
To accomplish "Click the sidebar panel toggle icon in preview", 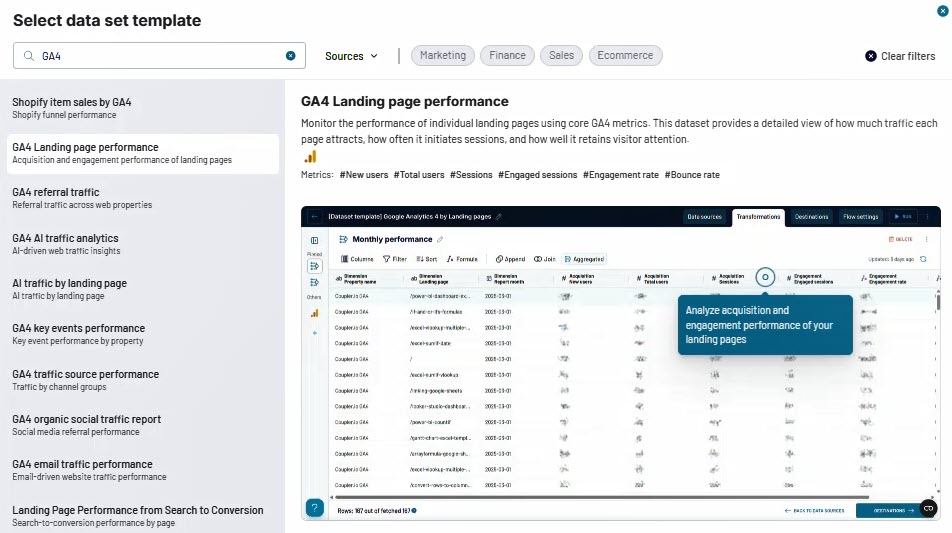I will pos(314,240).
